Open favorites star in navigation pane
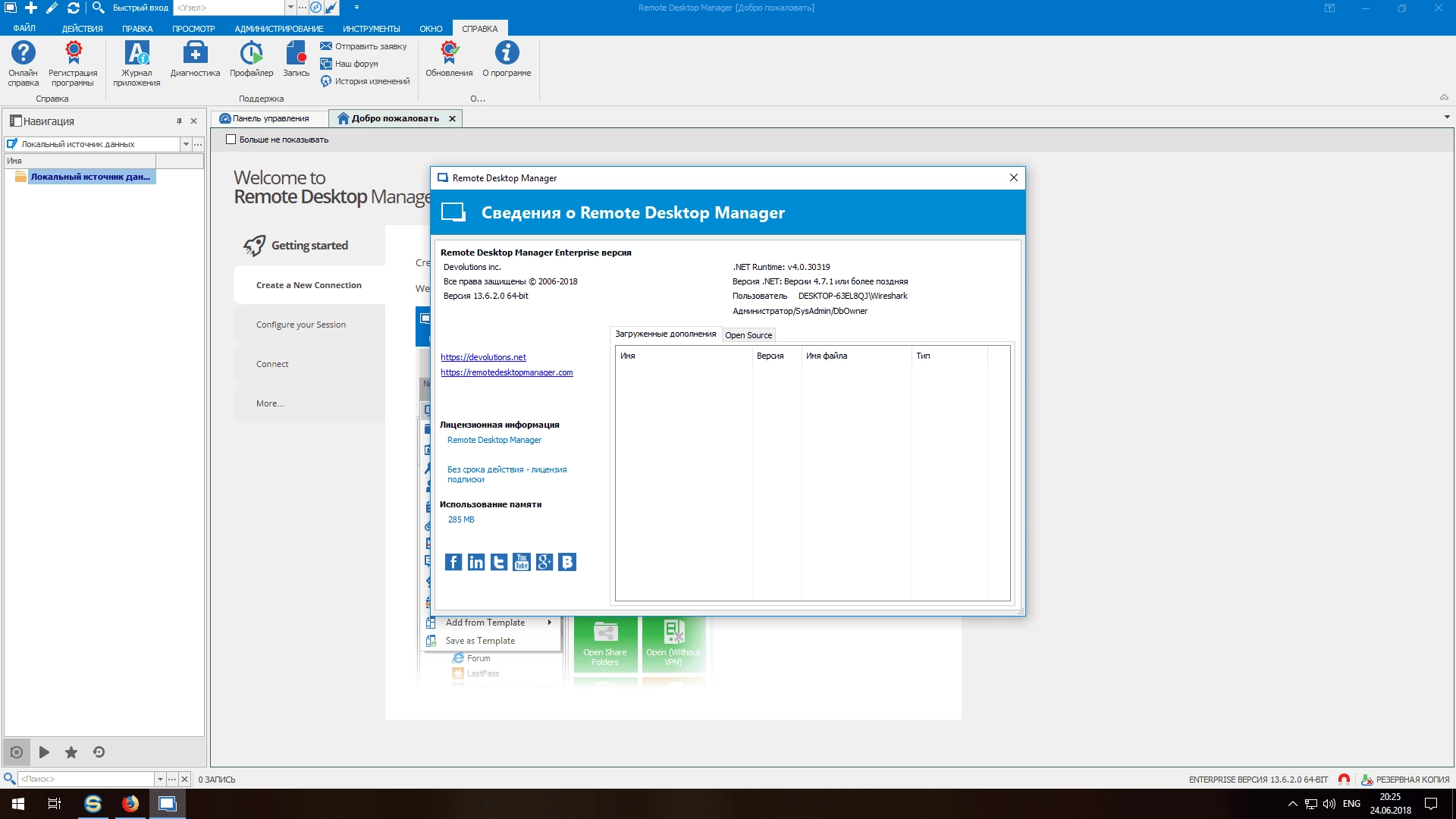The image size is (1456, 819). pyautogui.click(x=71, y=752)
